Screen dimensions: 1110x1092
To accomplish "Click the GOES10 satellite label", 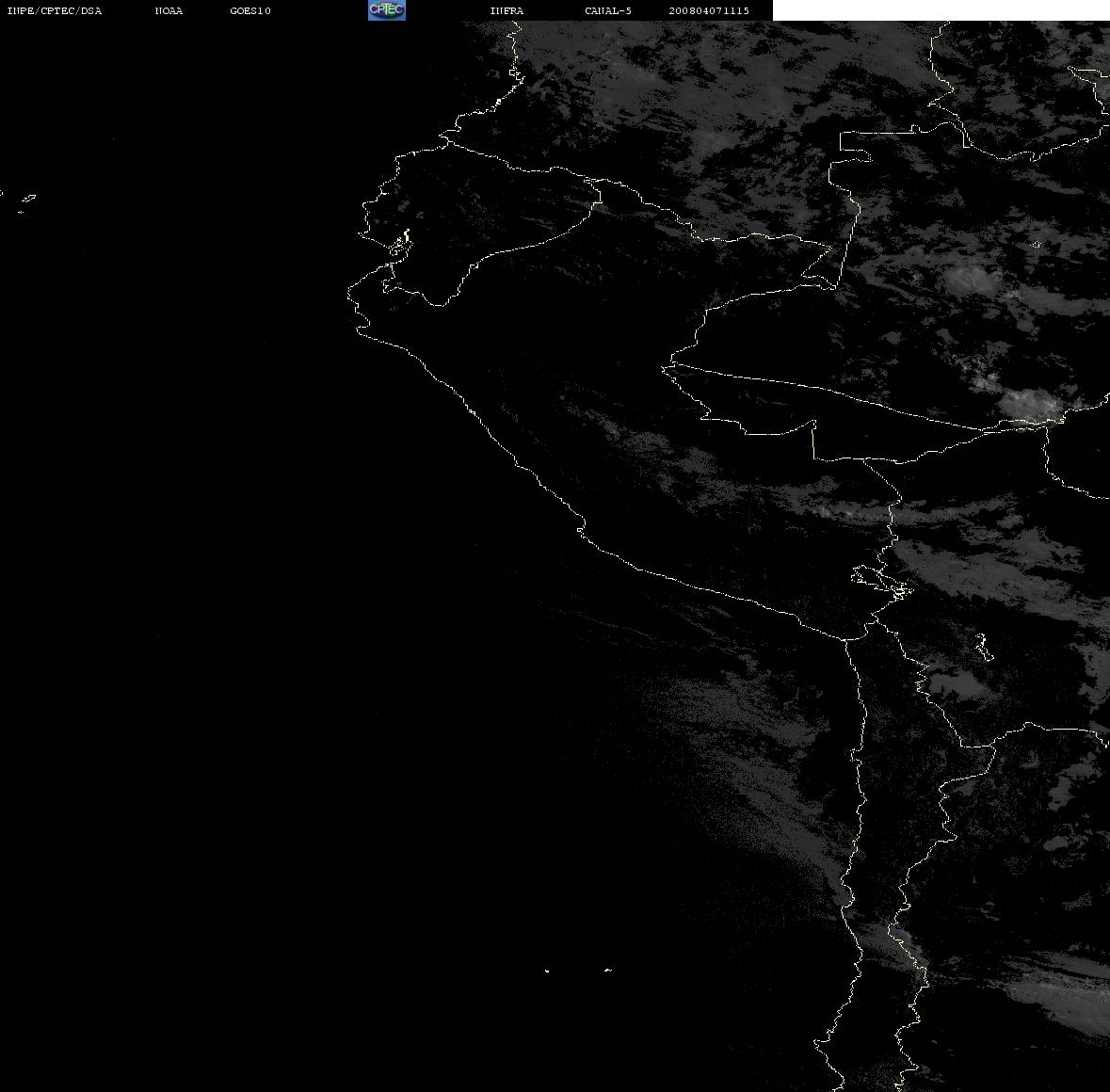I will tap(250, 10).
